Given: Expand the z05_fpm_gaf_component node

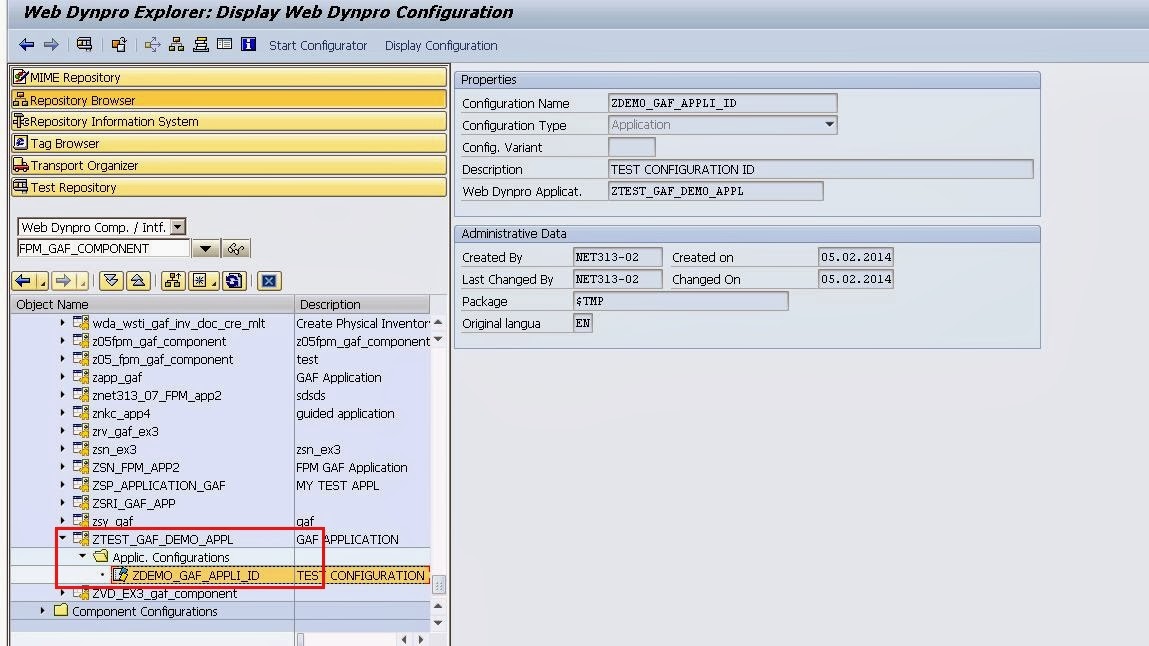Looking at the screenshot, I should [62, 359].
